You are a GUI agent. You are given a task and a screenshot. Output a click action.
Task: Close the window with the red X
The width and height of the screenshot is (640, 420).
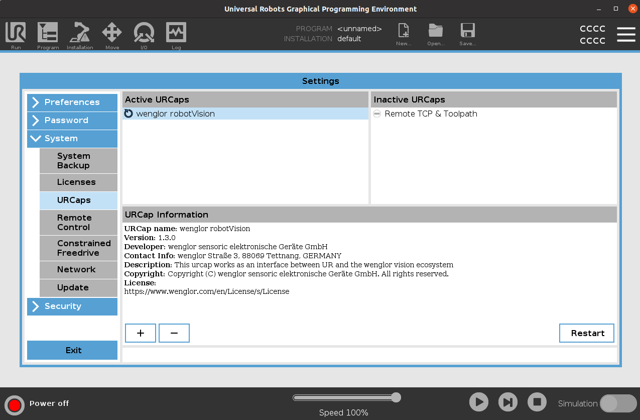633,9
